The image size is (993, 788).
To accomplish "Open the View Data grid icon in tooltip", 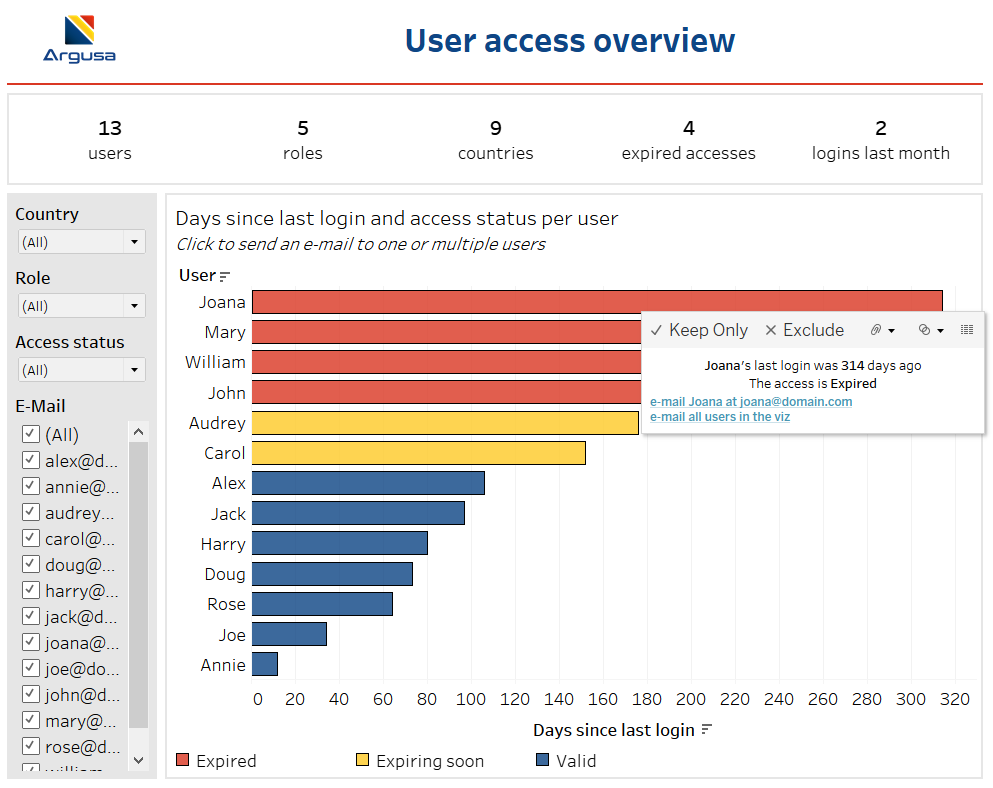I will [x=966, y=330].
